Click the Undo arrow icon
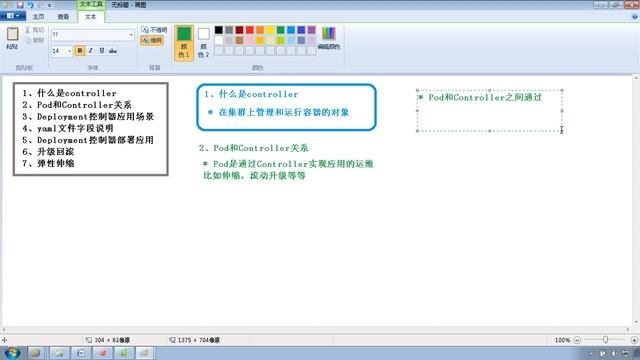640x360 pixels. pos(30,5)
